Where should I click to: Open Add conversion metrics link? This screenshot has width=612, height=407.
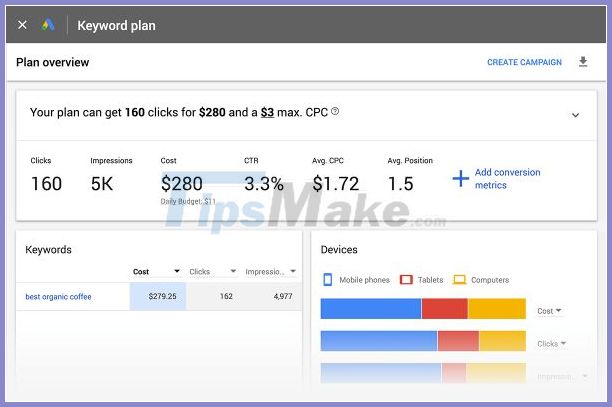(x=507, y=179)
